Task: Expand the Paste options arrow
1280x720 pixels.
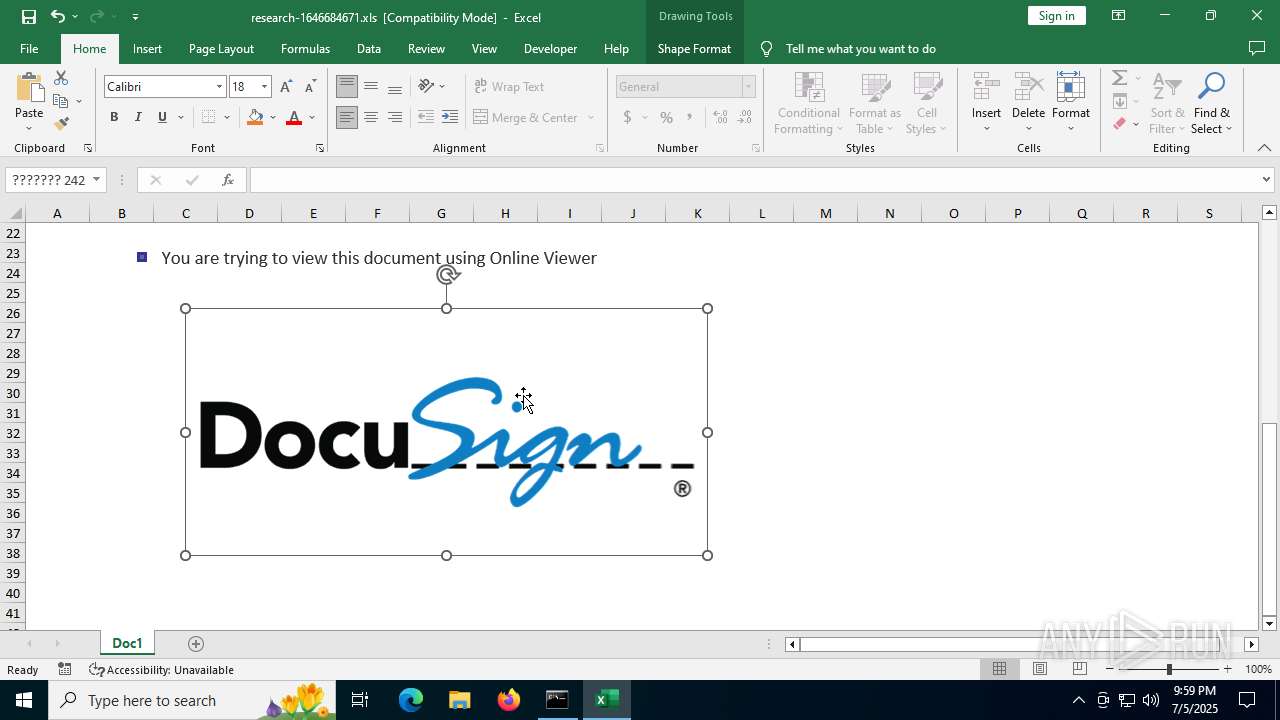Action: pyautogui.click(x=29, y=128)
